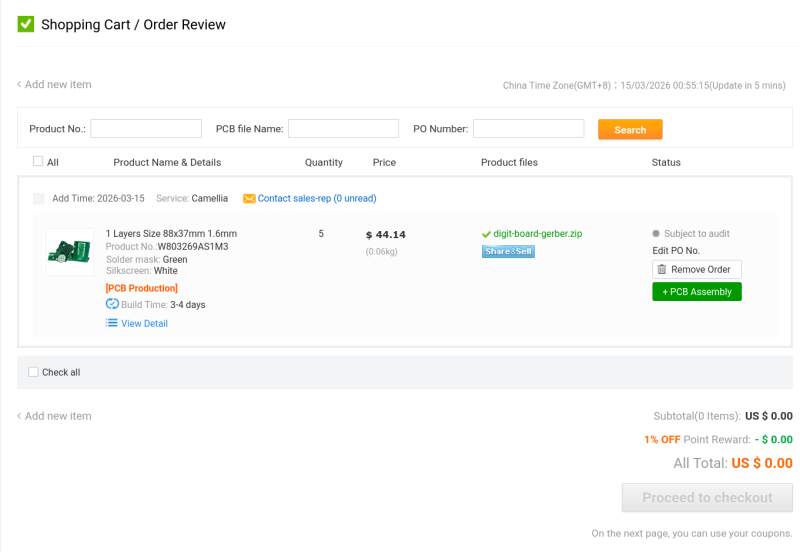
Task: Click the Share&Sell badge icon
Action: click(508, 251)
